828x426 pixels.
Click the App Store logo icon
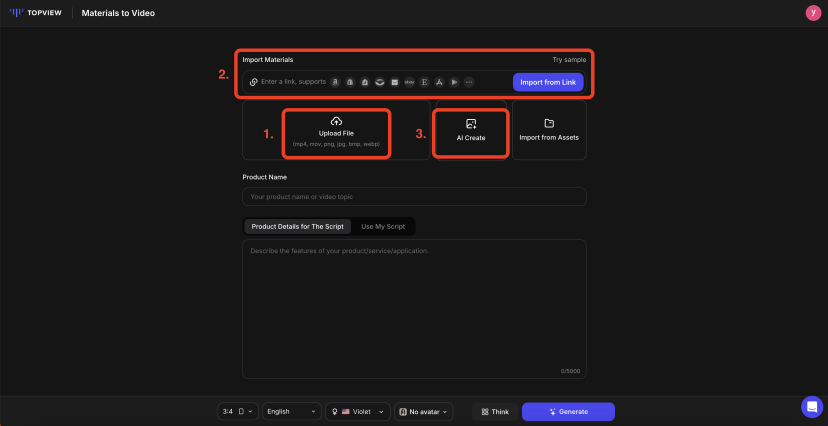[439, 82]
